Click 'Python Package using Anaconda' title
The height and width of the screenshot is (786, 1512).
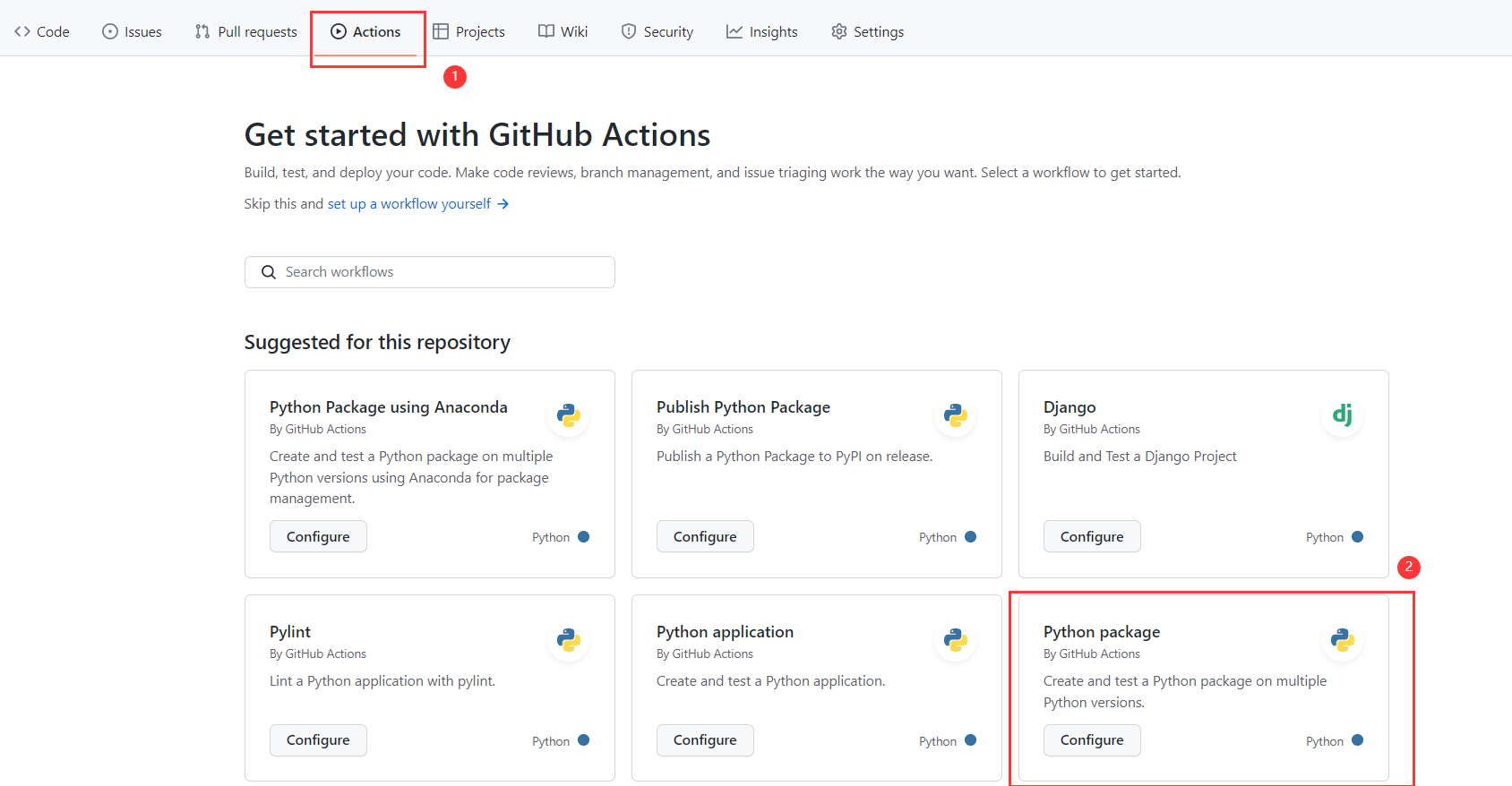tap(389, 407)
